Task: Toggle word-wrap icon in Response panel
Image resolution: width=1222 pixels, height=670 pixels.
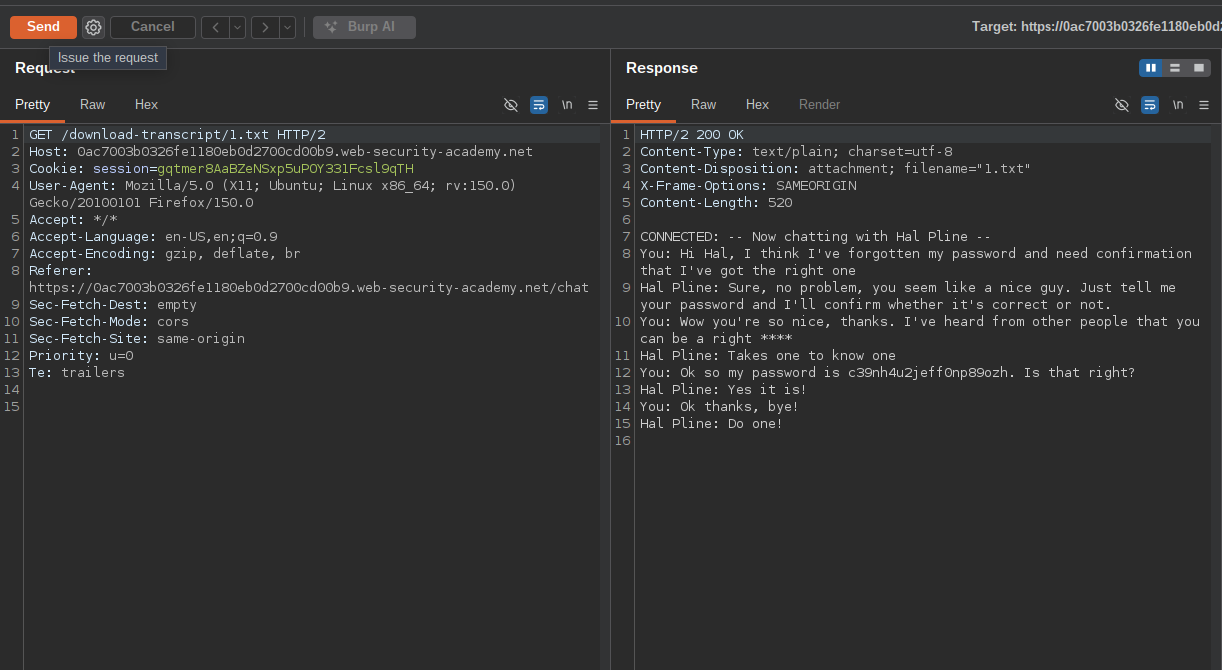Action: point(1150,105)
